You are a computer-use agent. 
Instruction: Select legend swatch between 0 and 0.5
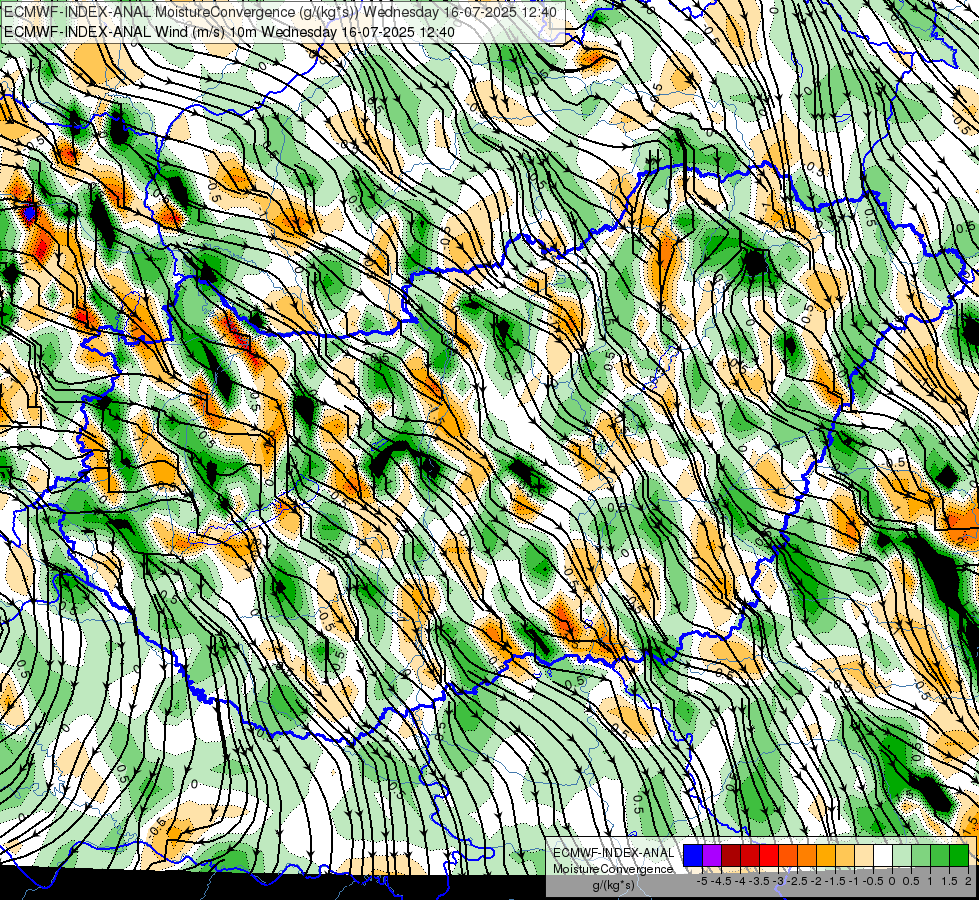[902, 855]
